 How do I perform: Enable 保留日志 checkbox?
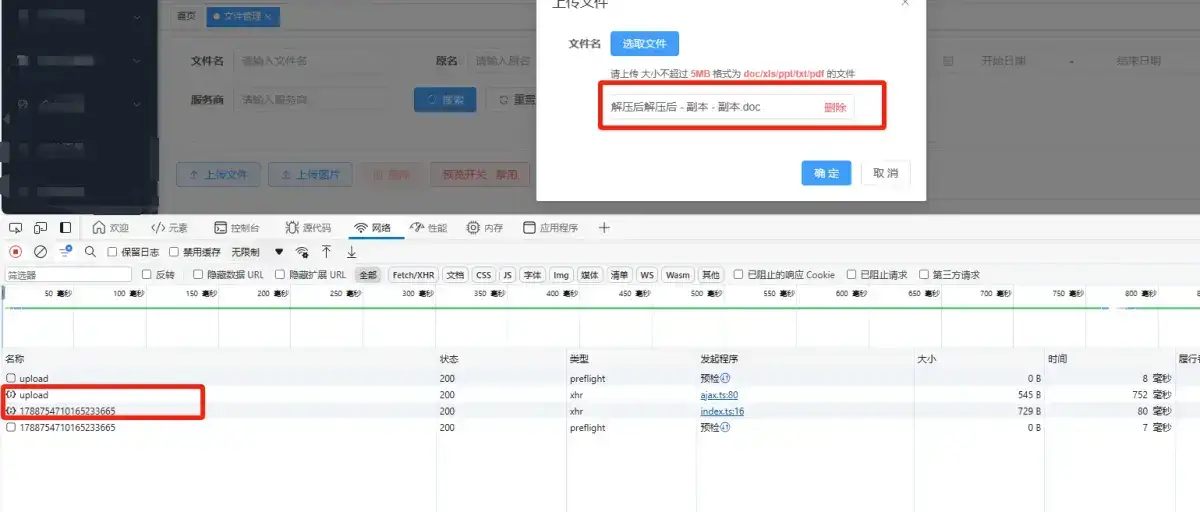(x=113, y=252)
